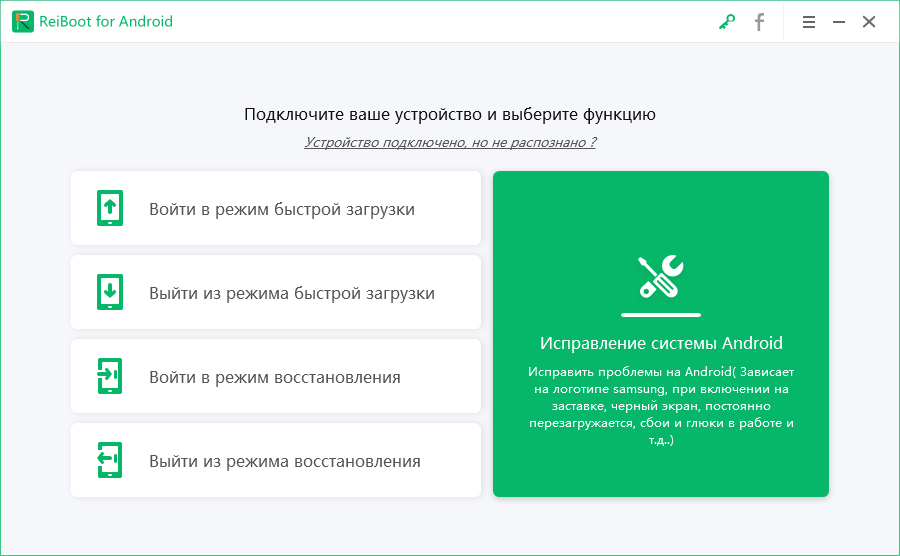Click the 'ReiBoot for Android' title
900x556 pixels.
click(x=106, y=21)
